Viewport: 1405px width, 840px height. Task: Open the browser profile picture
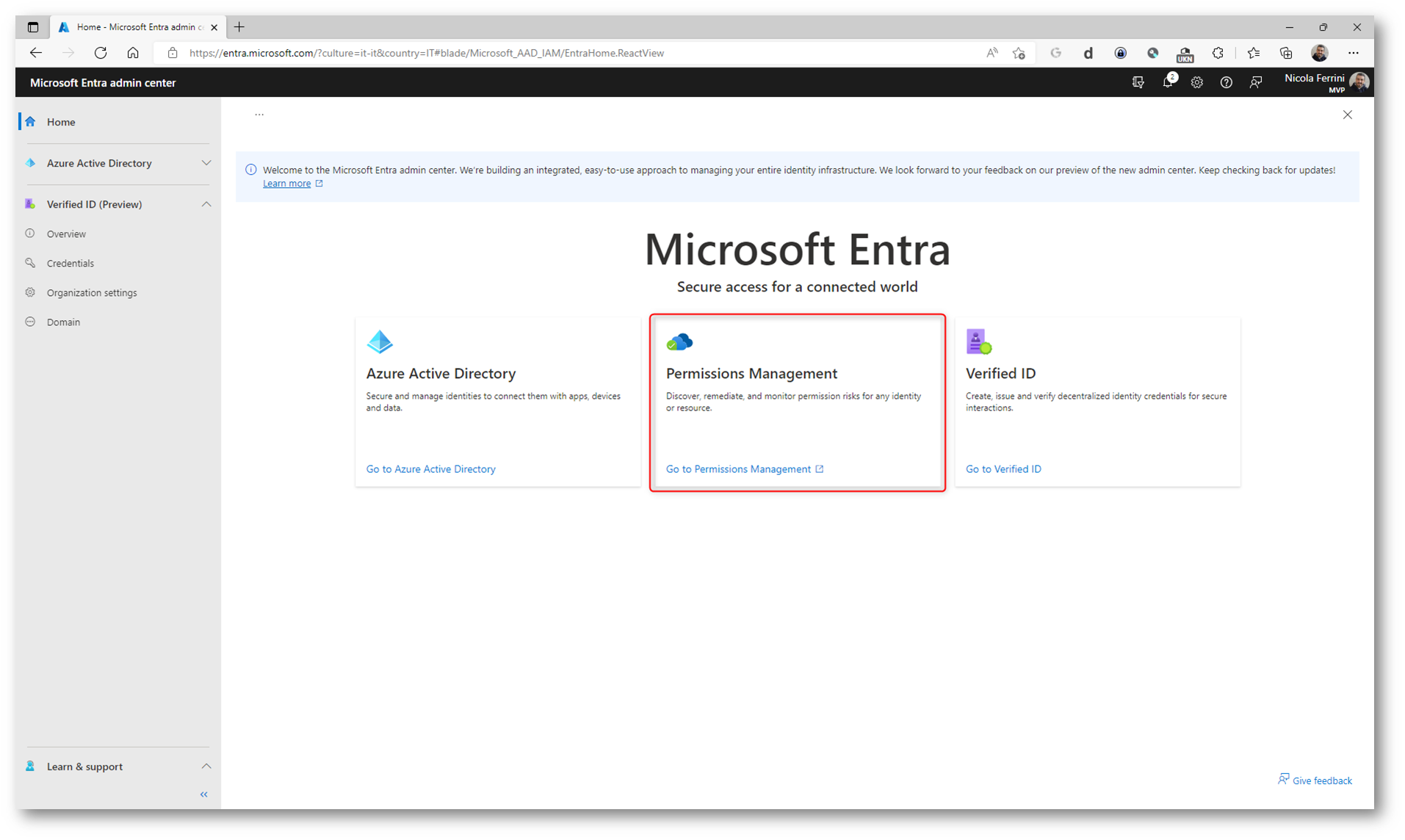[1319, 53]
